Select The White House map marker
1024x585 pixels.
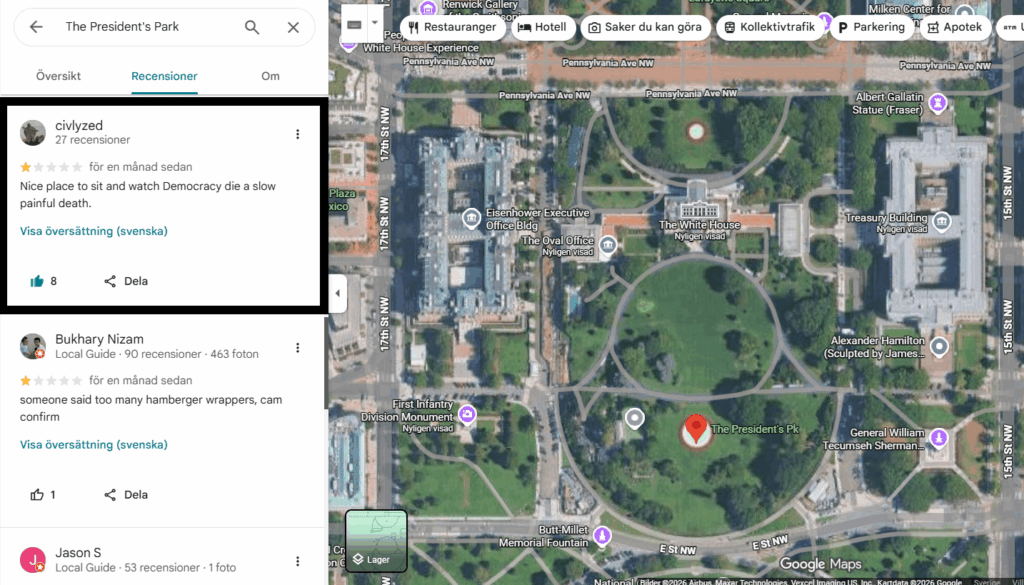pyautogui.click(x=699, y=210)
